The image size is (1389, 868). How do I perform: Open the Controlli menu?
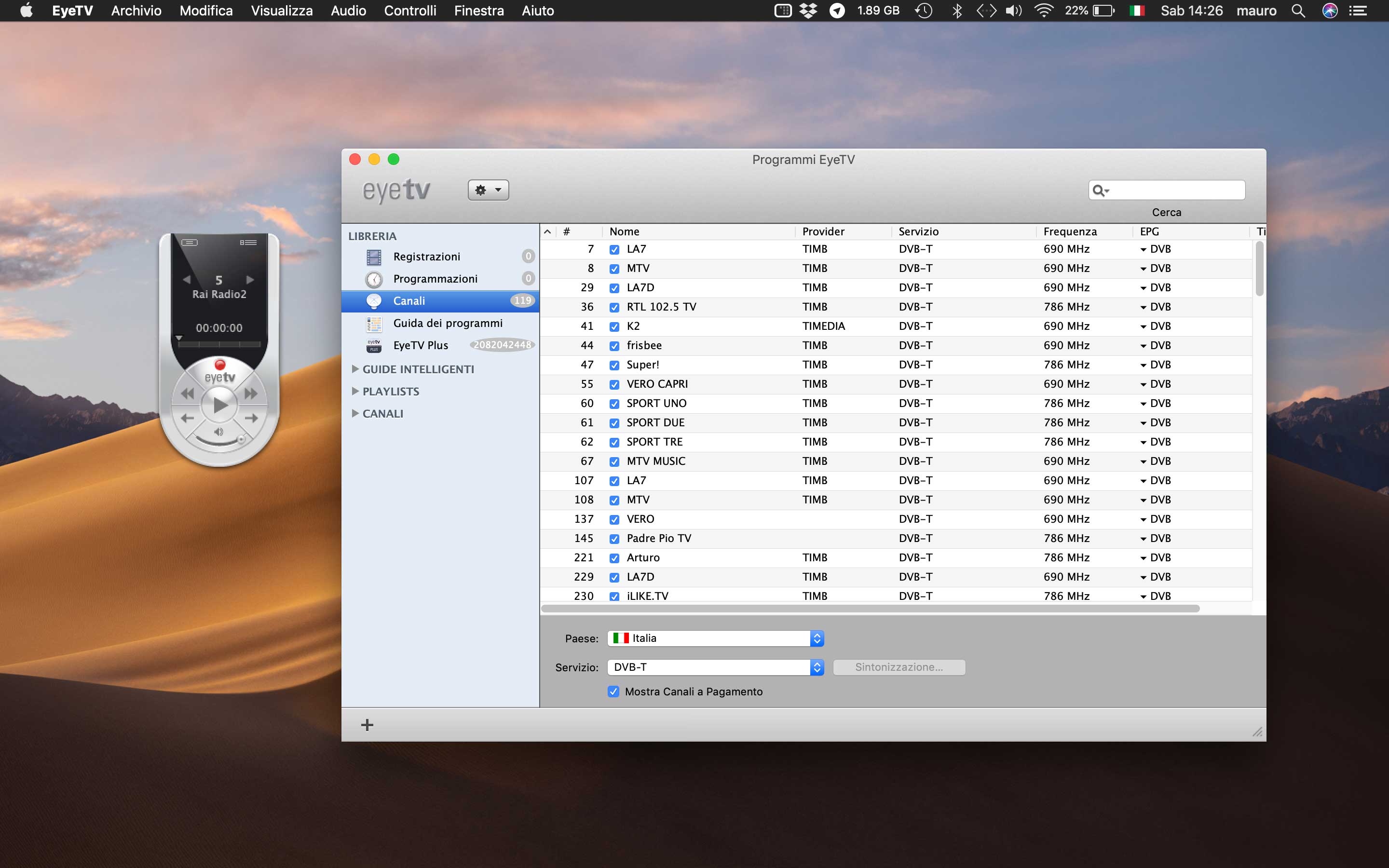point(410,10)
